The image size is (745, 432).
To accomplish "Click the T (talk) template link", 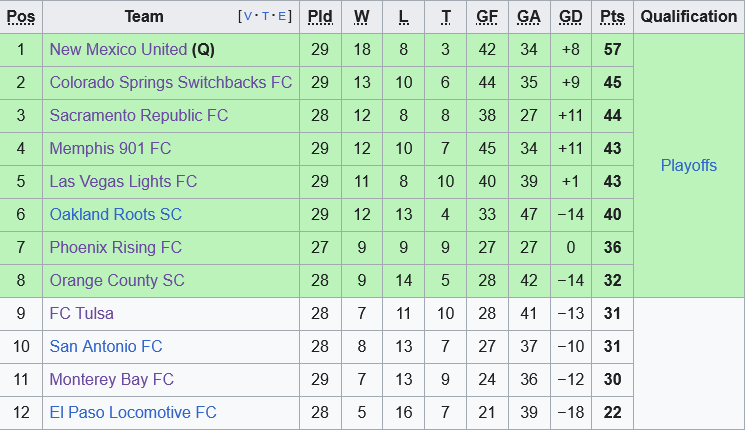I will tap(266, 16).
